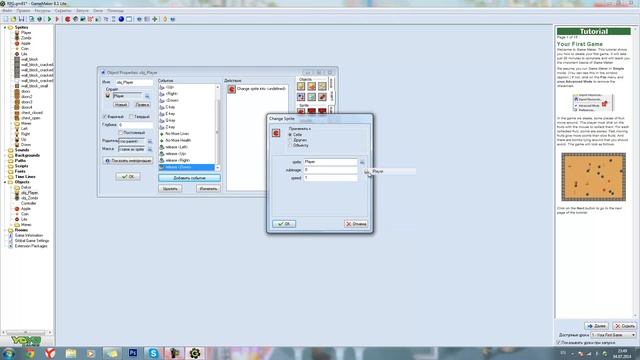The image size is (640, 360).
Task: Open Photoshop from the taskbar
Action: (133, 353)
